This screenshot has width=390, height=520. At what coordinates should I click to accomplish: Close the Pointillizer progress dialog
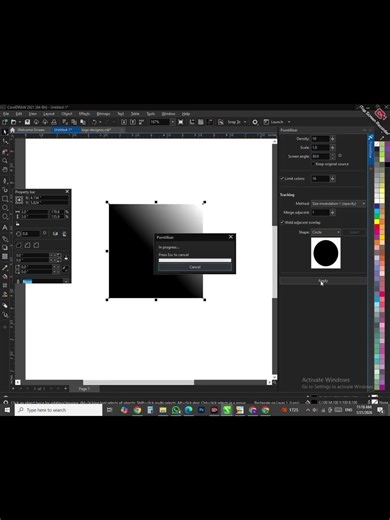point(231,237)
